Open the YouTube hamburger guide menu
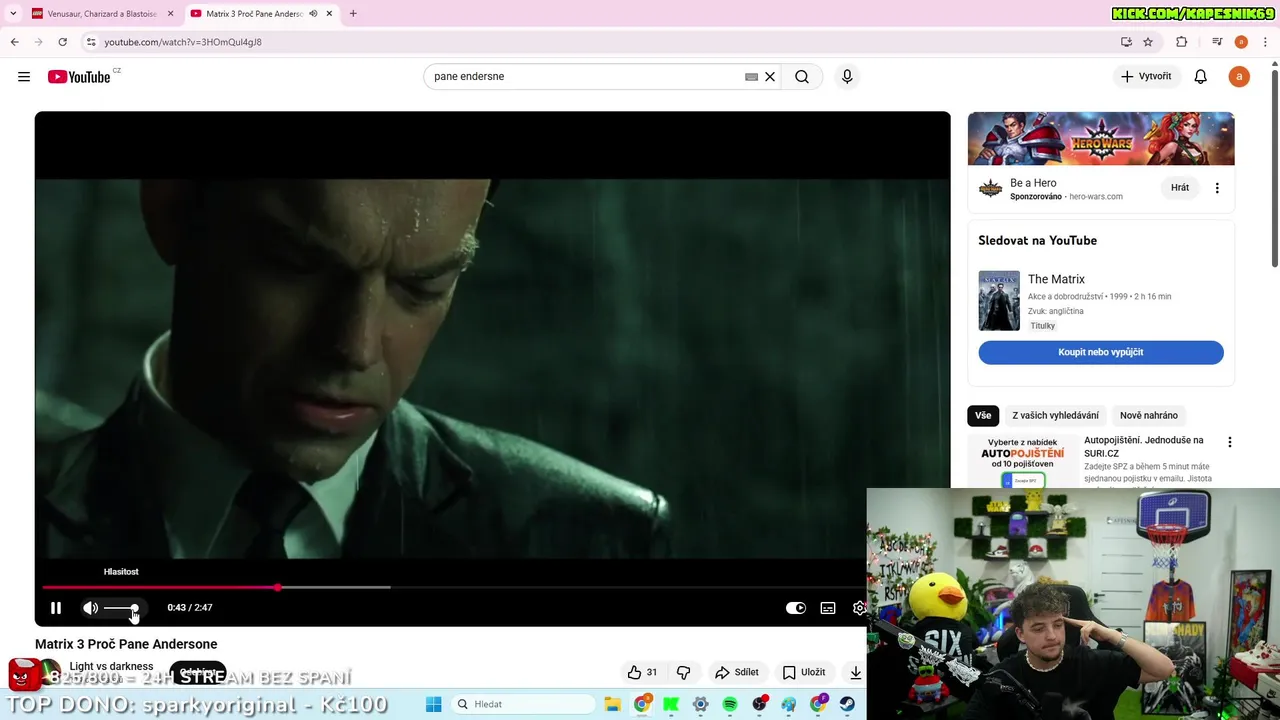This screenshot has width=1280, height=720. click(x=24, y=77)
